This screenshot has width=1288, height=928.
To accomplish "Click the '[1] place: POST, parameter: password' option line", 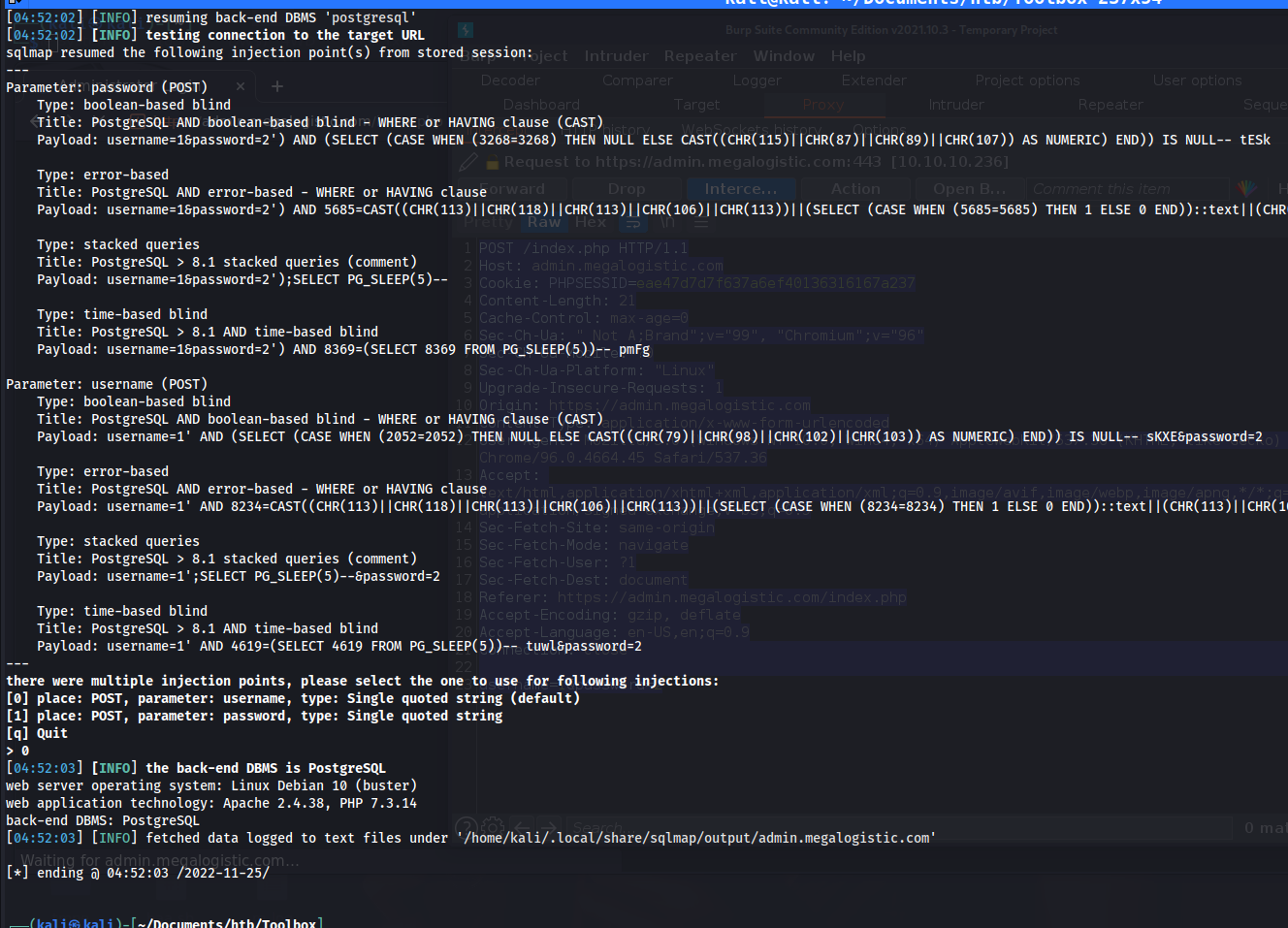I will coord(254,716).
